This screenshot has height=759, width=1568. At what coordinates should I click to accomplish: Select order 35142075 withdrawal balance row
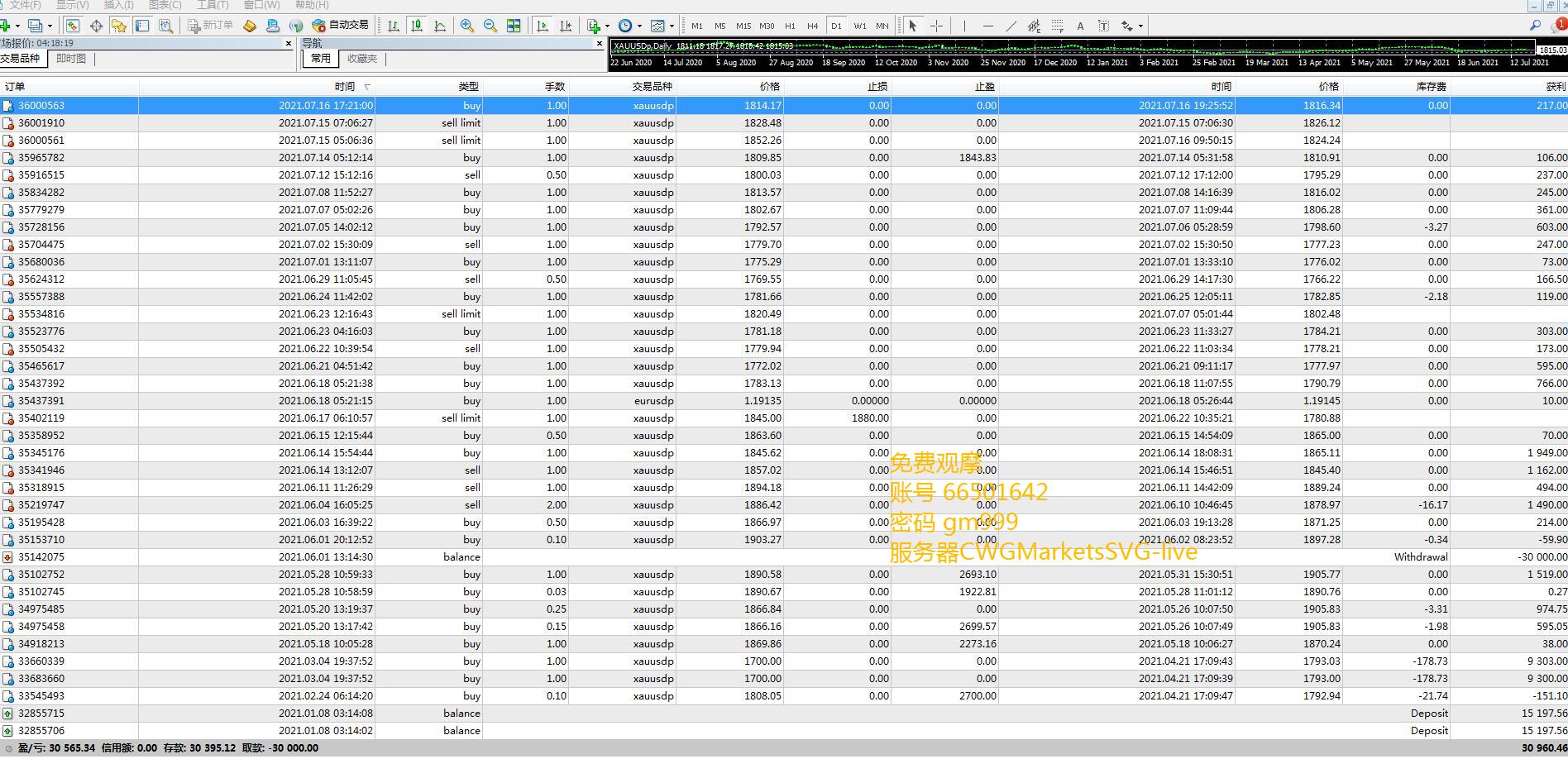[x=784, y=556]
